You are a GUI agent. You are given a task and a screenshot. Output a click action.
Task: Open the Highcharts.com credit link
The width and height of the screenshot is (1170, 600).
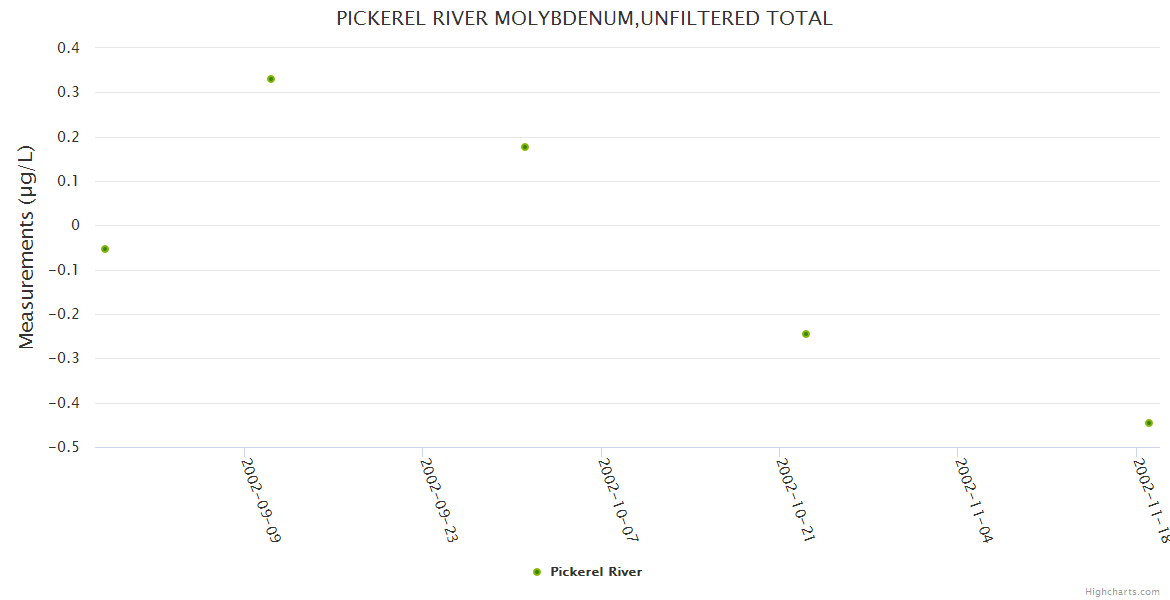click(x=1122, y=592)
